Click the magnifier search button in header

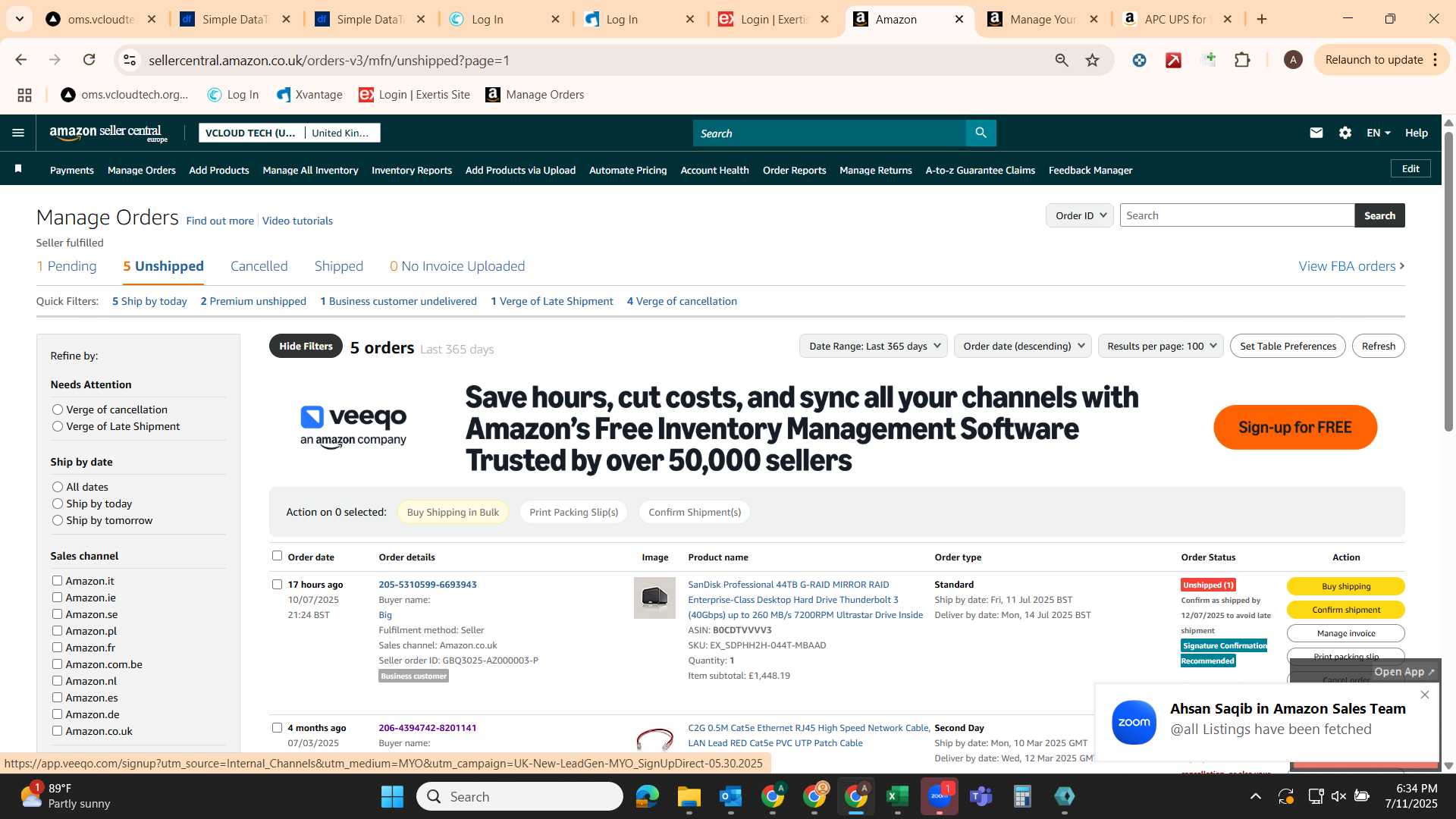pyautogui.click(x=981, y=133)
